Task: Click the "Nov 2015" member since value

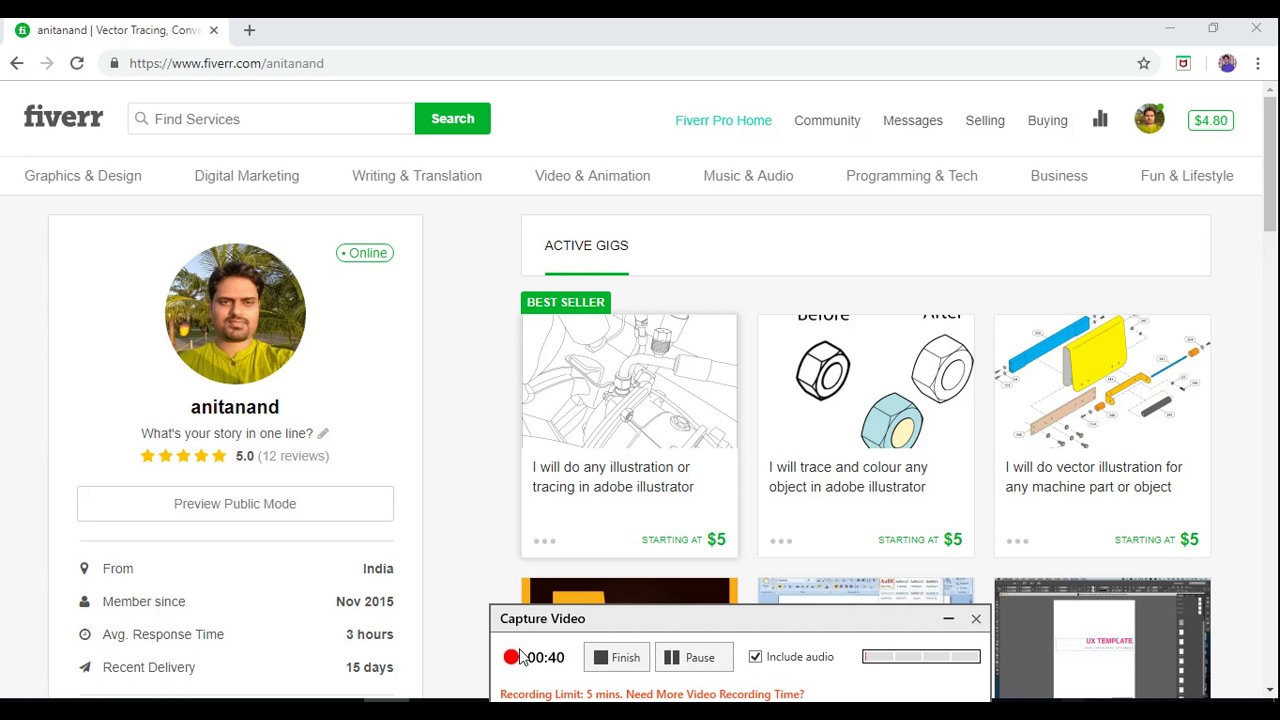Action: (x=365, y=602)
